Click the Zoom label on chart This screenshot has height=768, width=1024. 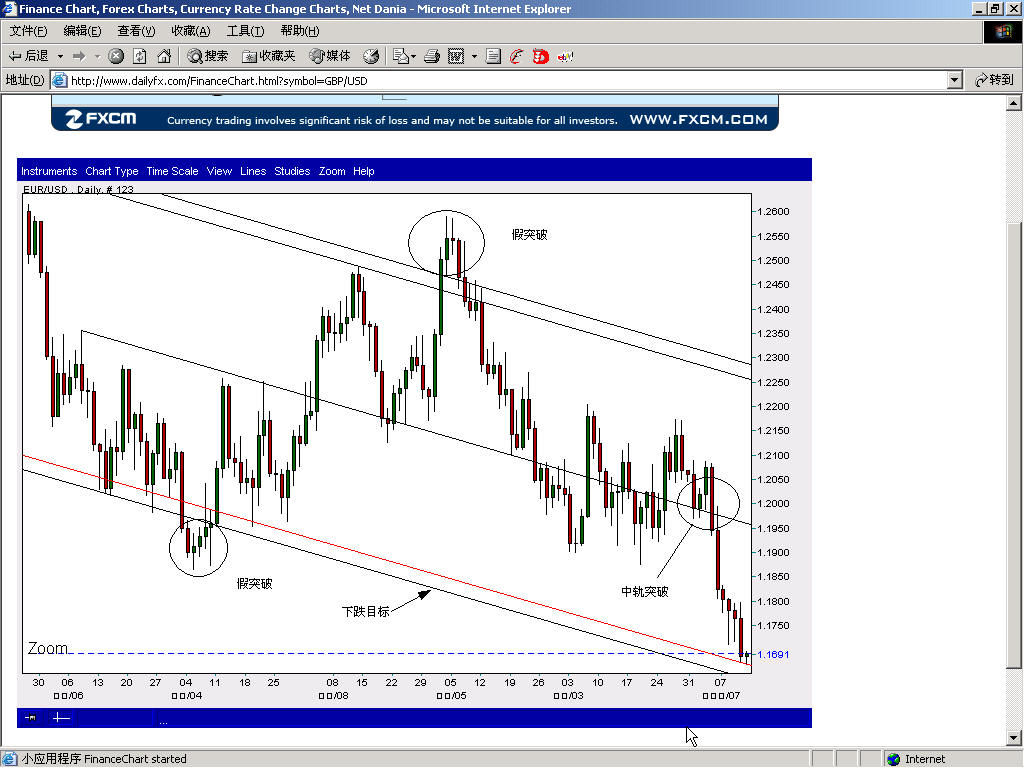tap(48, 648)
